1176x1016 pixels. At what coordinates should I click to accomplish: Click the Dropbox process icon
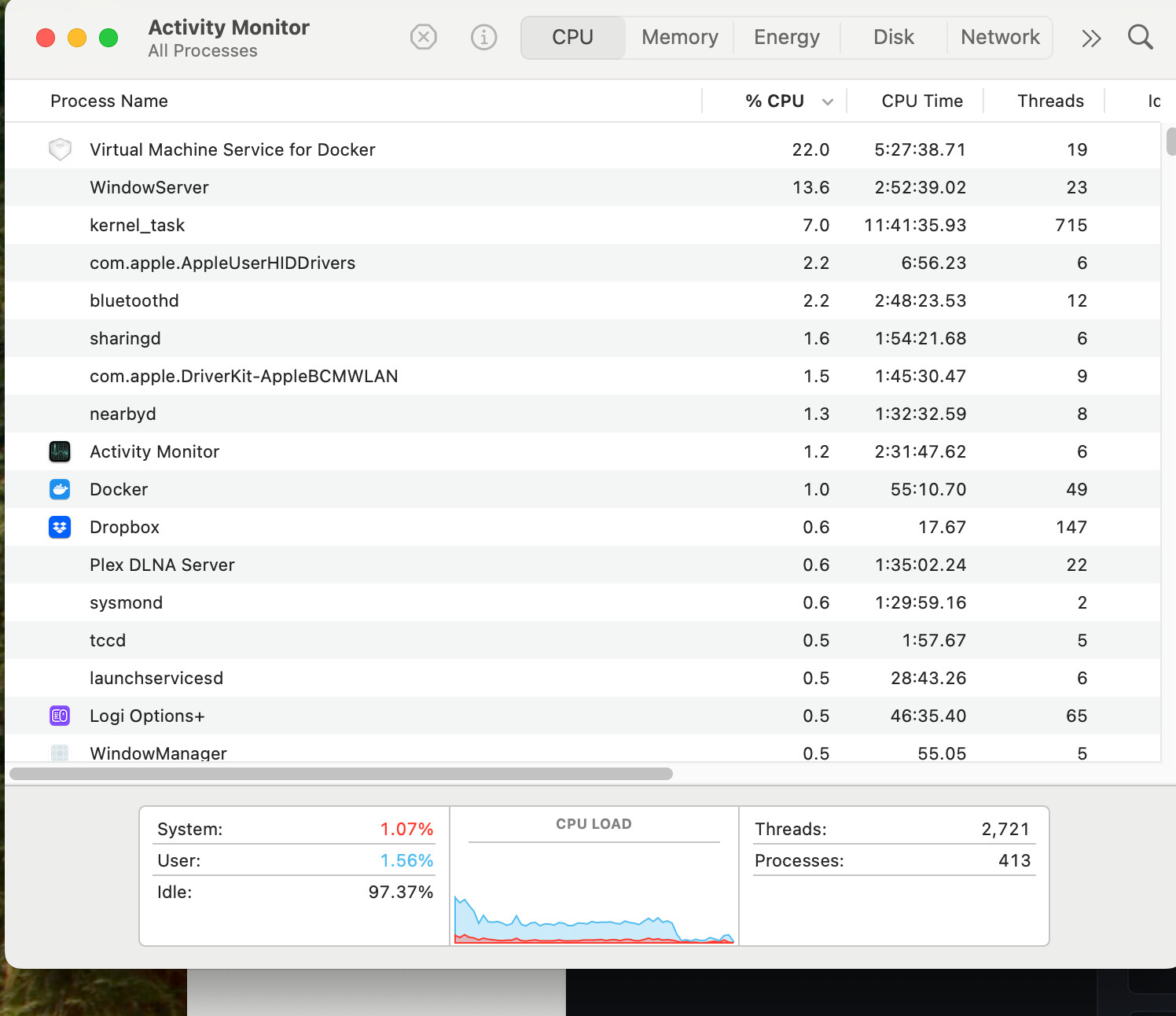60,527
